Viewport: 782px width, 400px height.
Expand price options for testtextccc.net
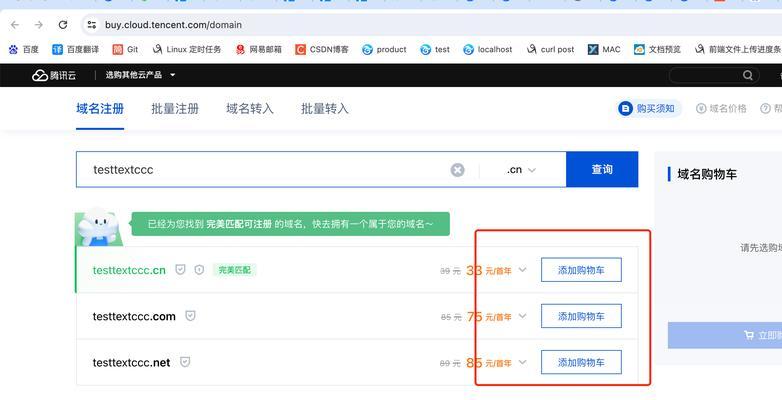(522, 362)
